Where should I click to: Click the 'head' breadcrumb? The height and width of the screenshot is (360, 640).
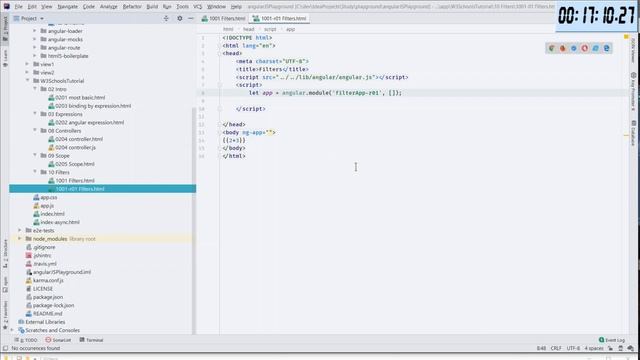click(x=249, y=29)
